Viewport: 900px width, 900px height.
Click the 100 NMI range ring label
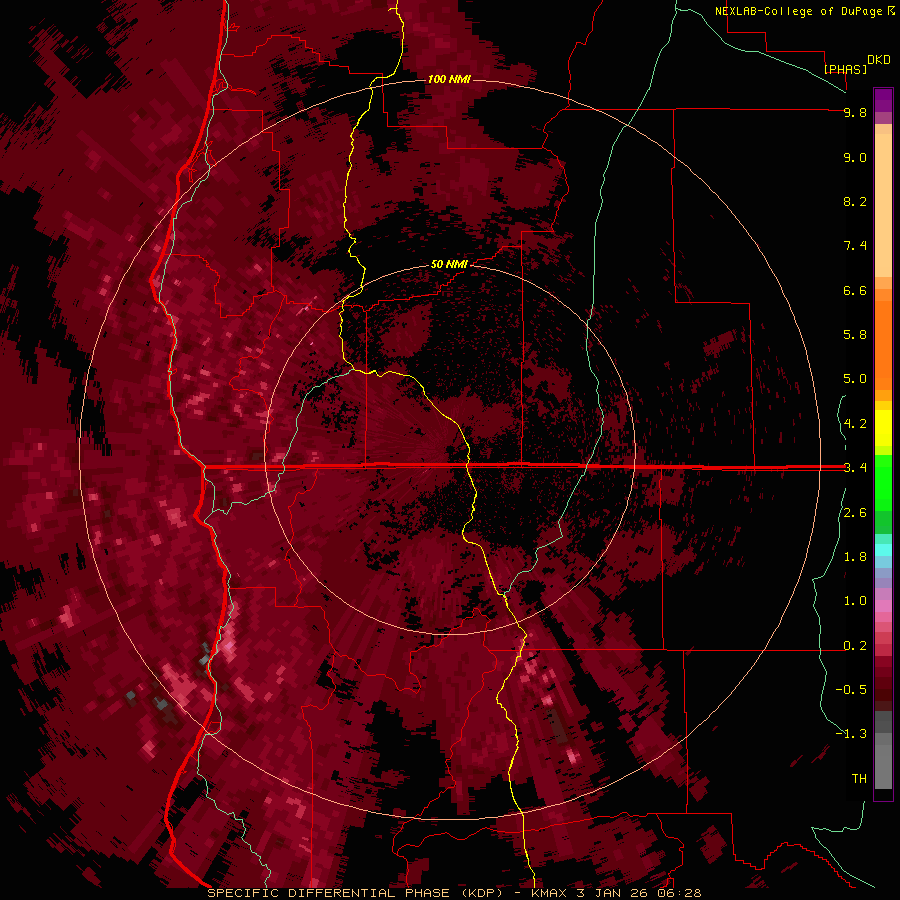point(449,79)
